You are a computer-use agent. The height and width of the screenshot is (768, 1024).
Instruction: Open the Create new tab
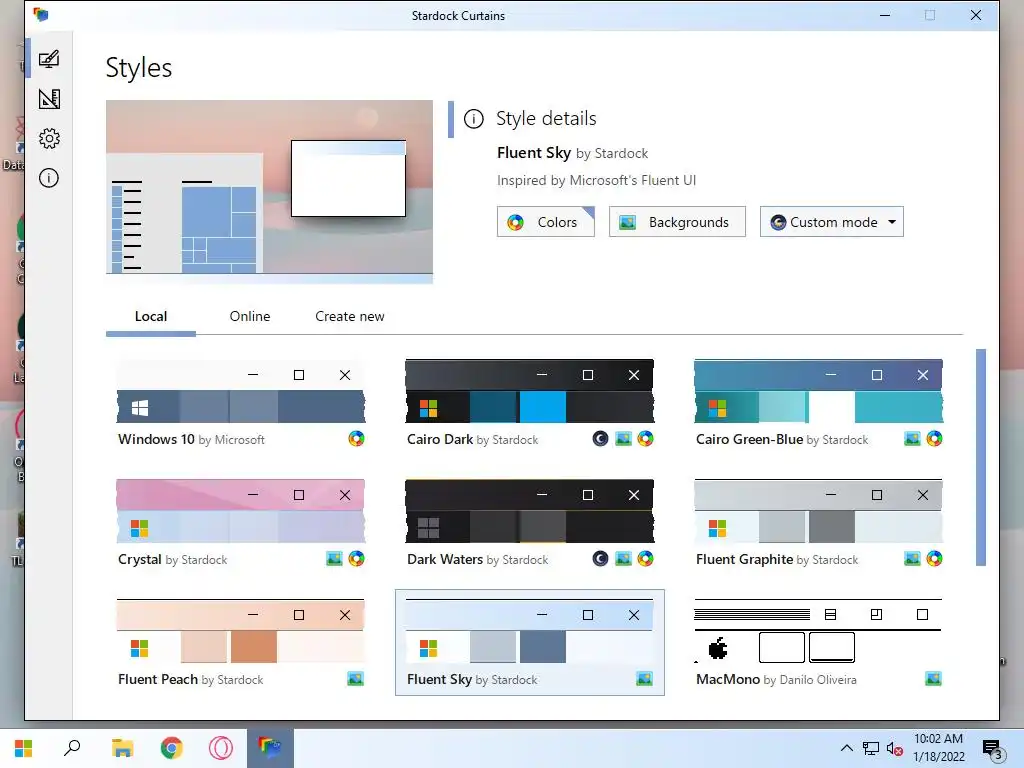tap(349, 317)
